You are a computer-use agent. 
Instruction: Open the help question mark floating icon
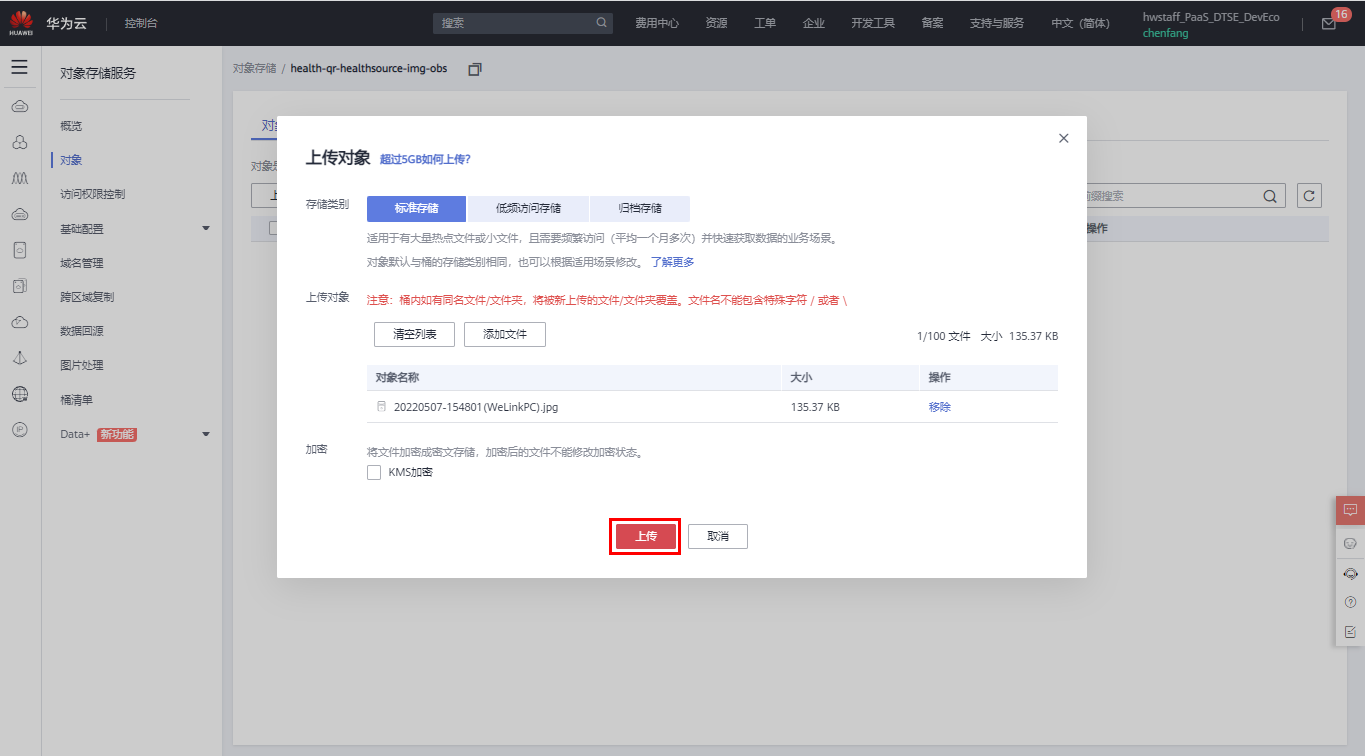tap(1350, 602)
